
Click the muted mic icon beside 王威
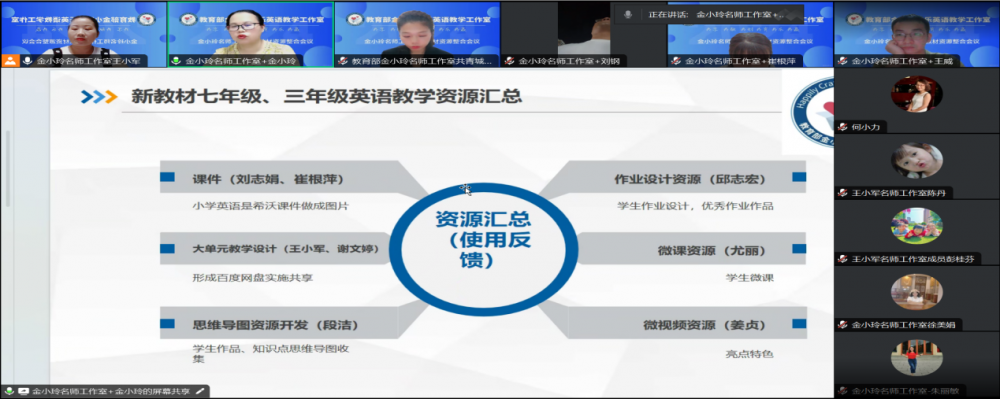click(842, 61)
